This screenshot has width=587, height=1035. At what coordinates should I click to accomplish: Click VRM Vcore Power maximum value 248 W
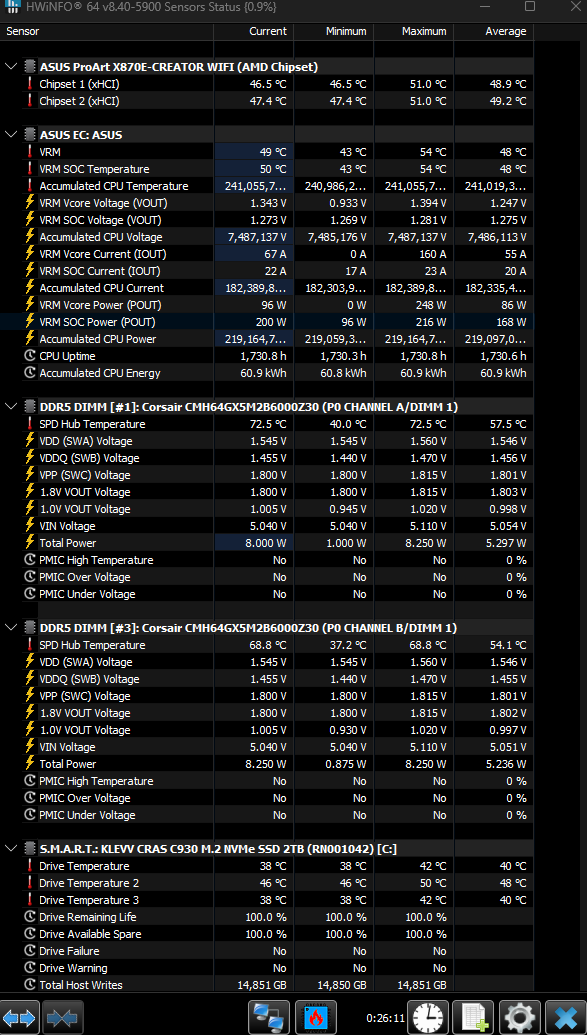(x=430, y=305)
